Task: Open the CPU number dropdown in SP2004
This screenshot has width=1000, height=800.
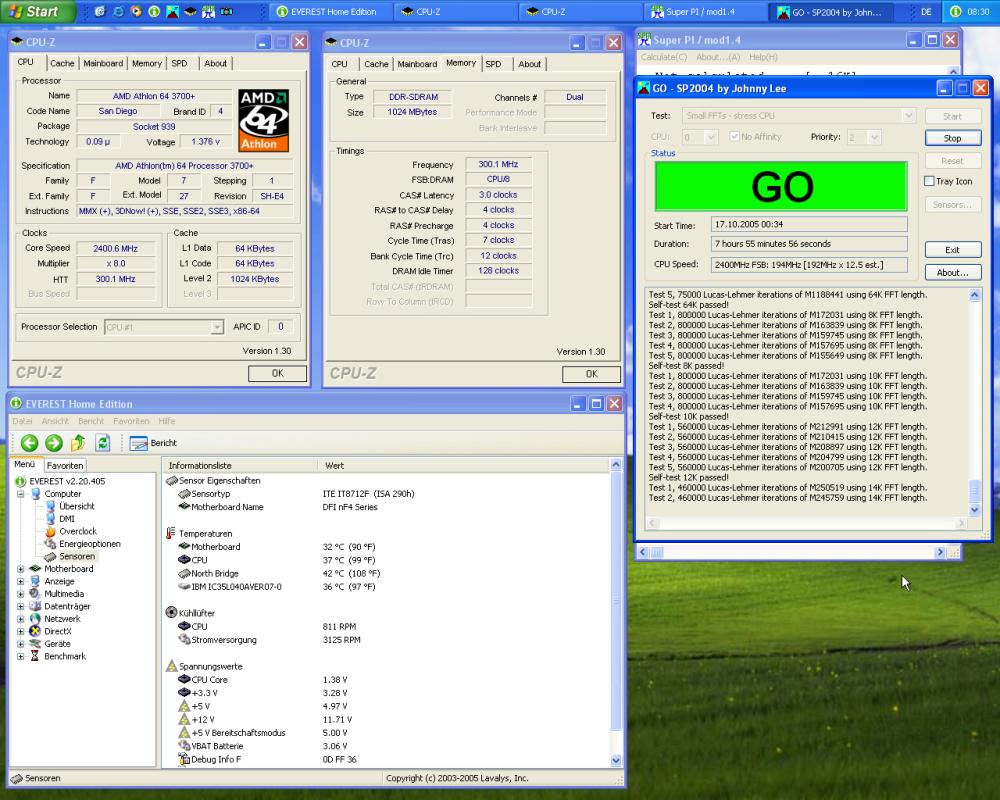Action: tap(712, 137)
